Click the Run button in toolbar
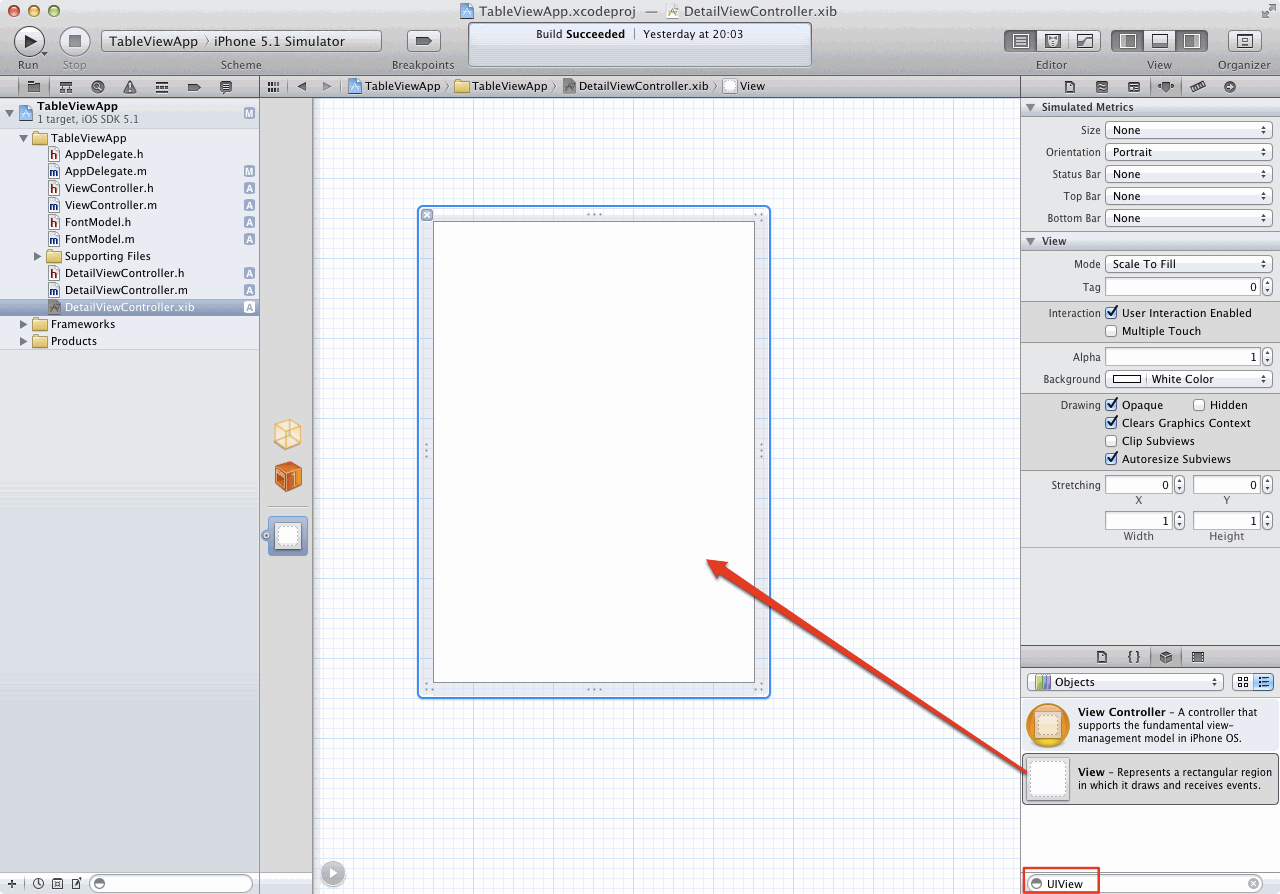This screenshot has width=1280, height=894. (x=29, y=41)
